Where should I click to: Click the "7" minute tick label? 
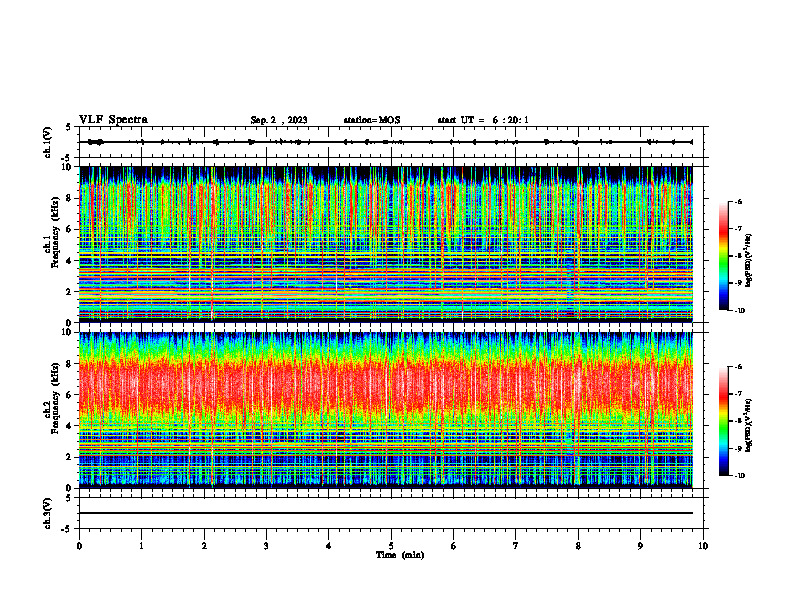[x=516, y=546]
